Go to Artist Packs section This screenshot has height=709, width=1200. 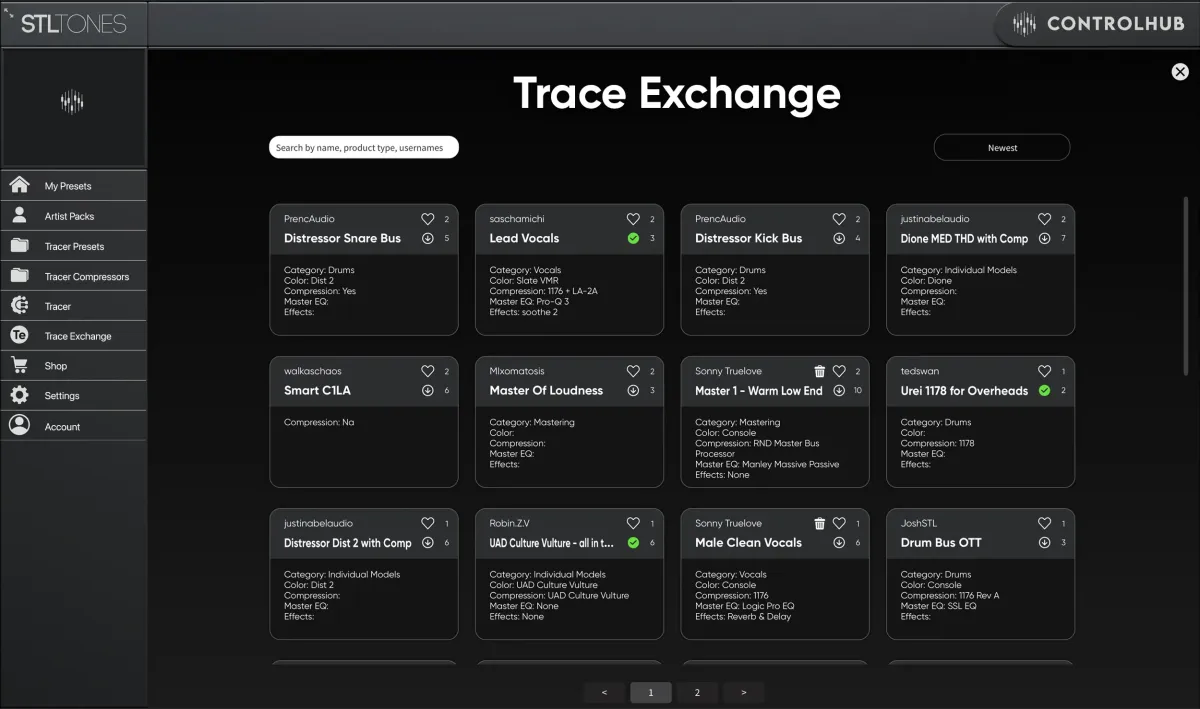[x=74, y=216]
